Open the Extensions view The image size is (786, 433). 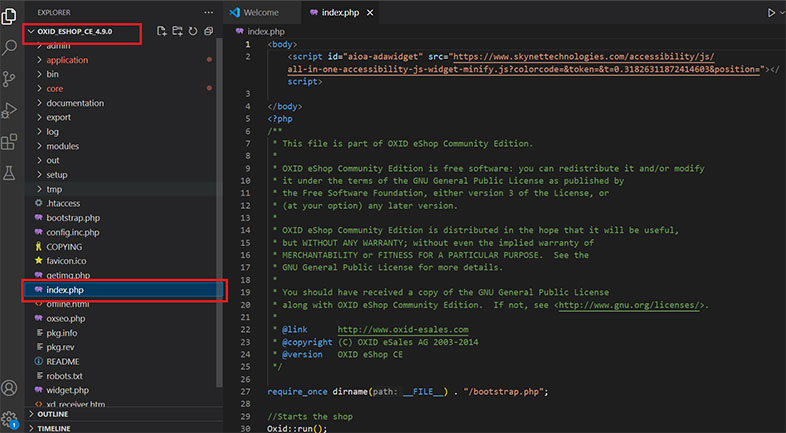tap(11, 142)
